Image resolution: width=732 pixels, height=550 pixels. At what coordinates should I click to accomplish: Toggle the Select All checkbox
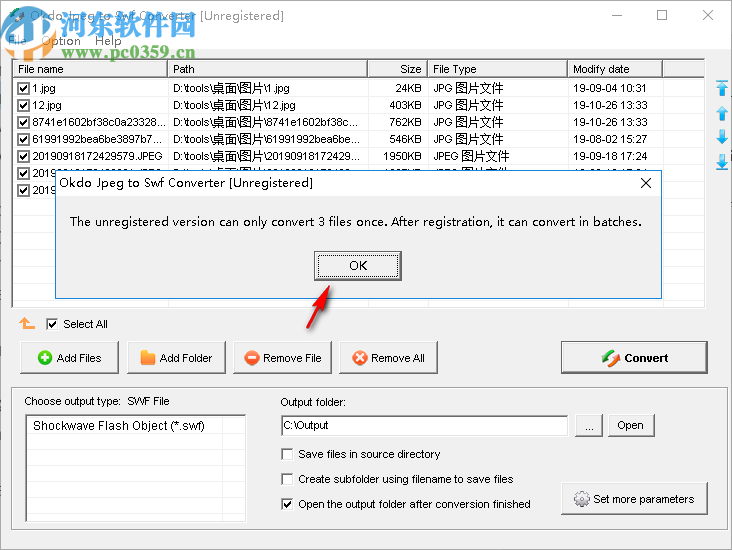[x=52, y=324]
